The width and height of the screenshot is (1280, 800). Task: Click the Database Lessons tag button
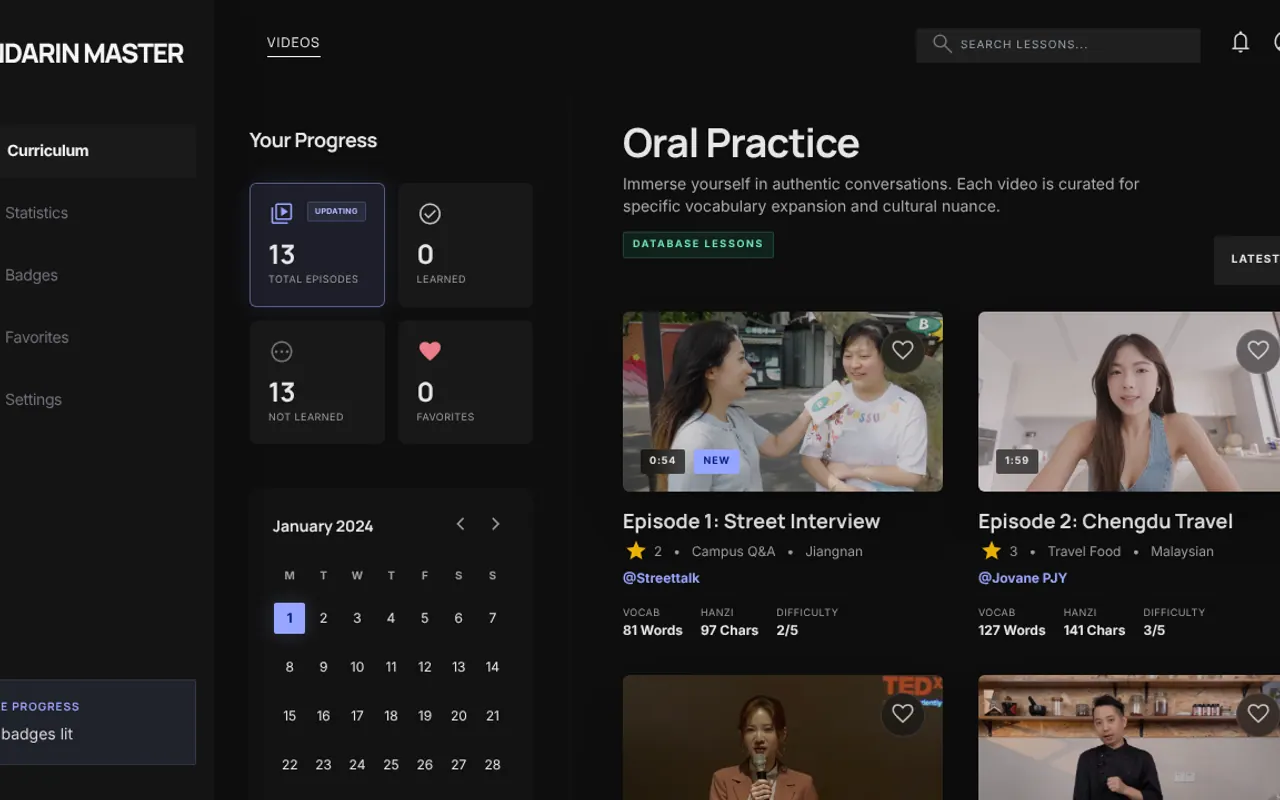click(698, 244)
